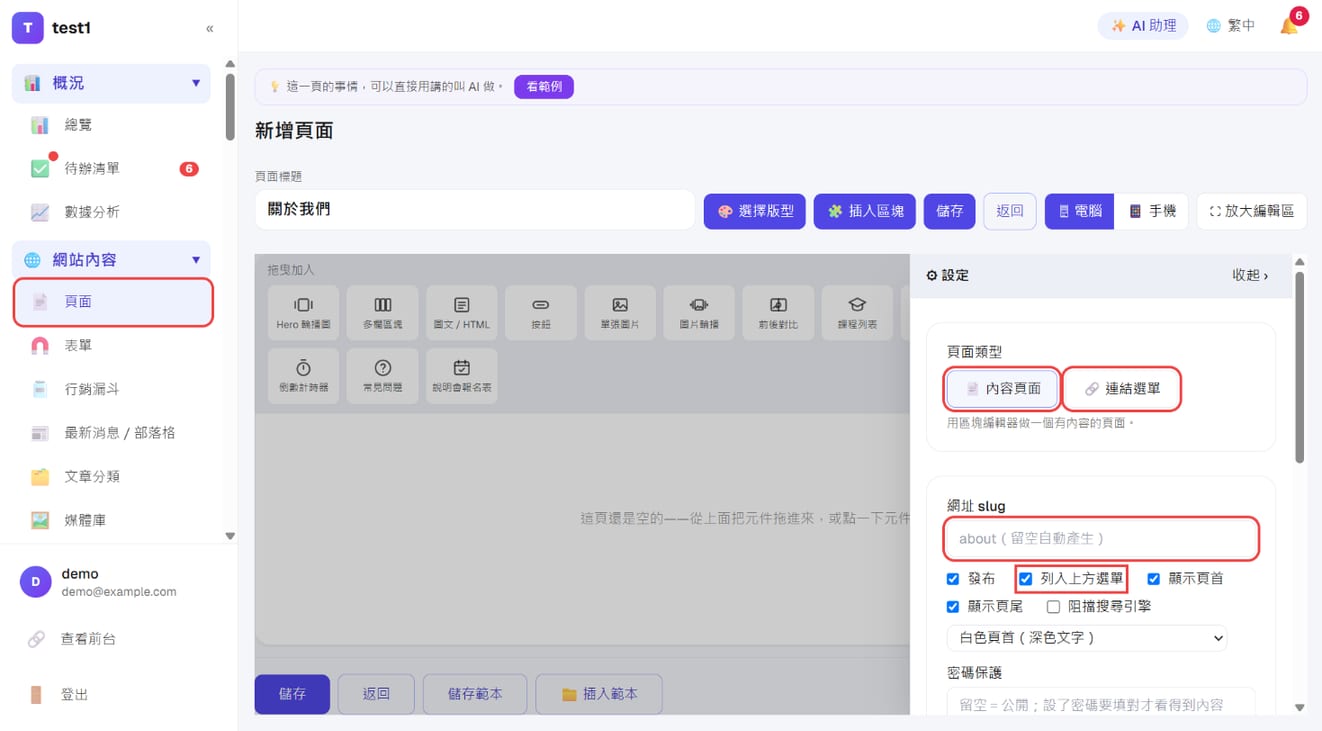
Task: Click the 頁面標題 field containing 關於我們
Action: pyautogui.click(x=475, y=210)
